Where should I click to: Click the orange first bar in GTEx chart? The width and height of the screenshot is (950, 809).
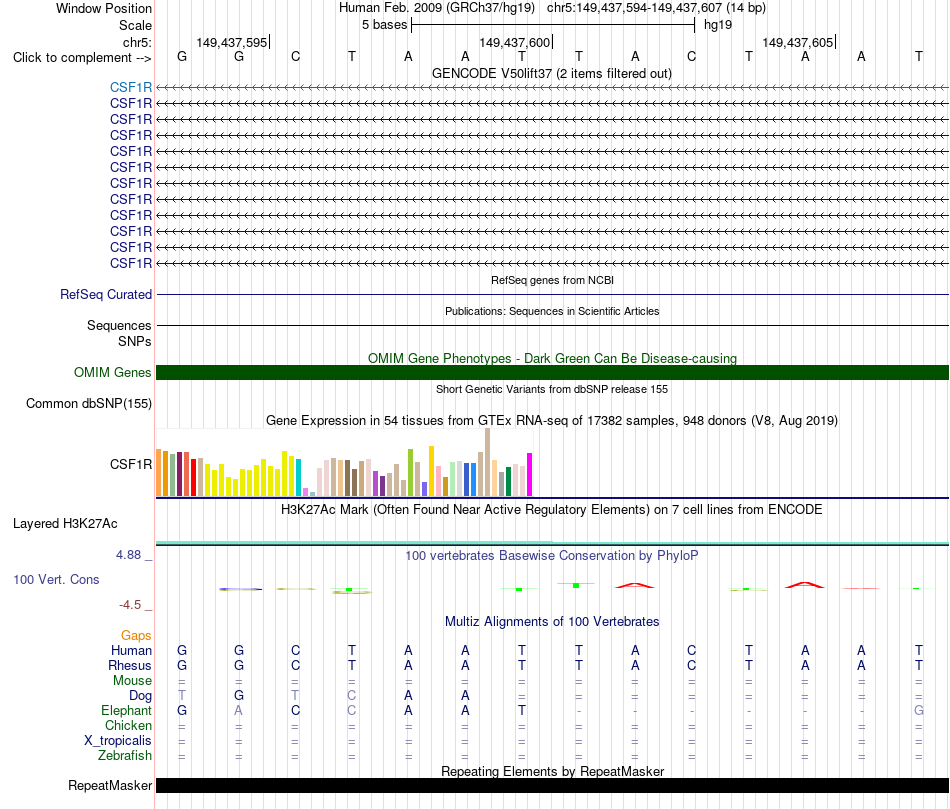pyautogui.click(x=159, y=473)
